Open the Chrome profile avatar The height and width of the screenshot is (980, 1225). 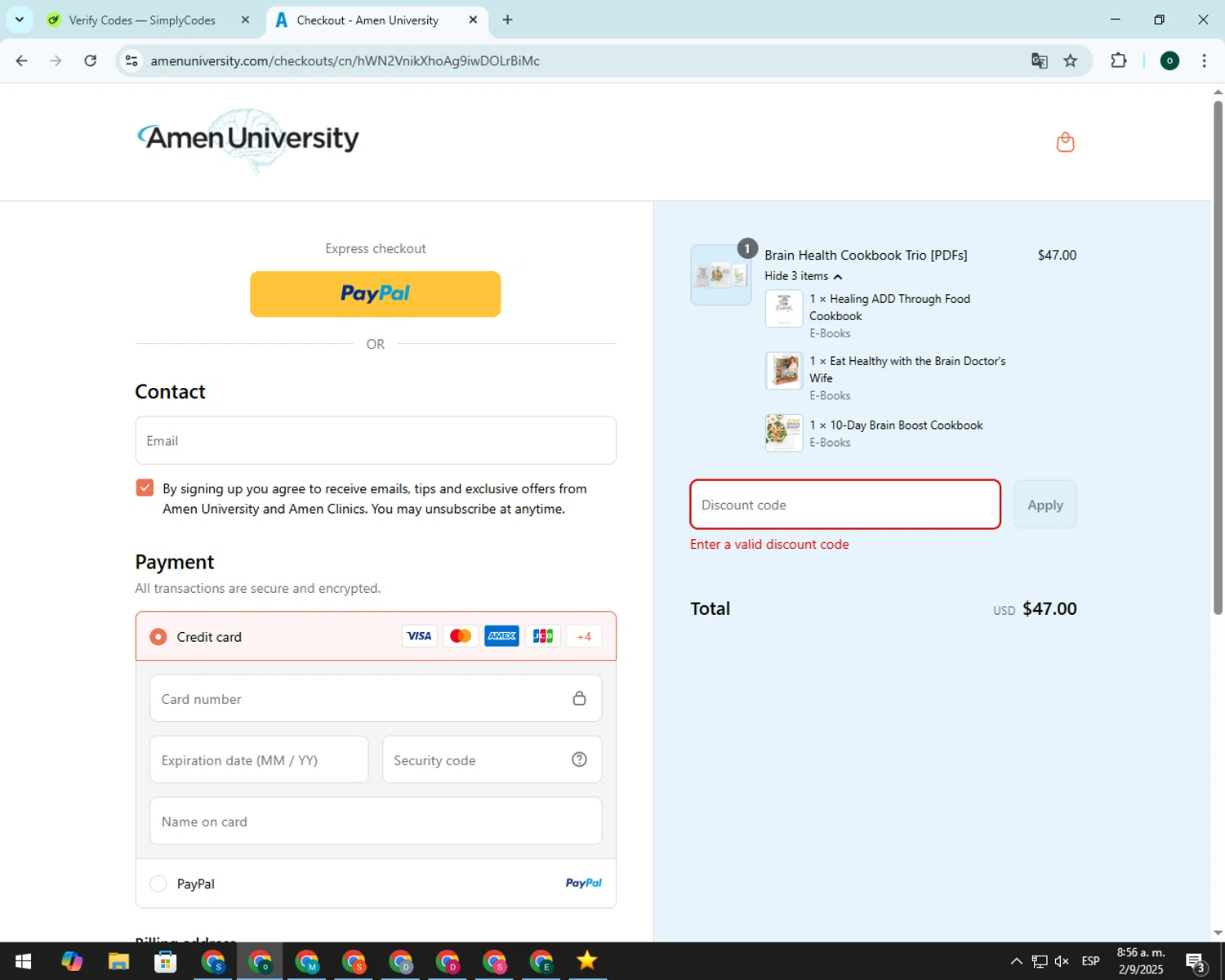pos(1169,60)
